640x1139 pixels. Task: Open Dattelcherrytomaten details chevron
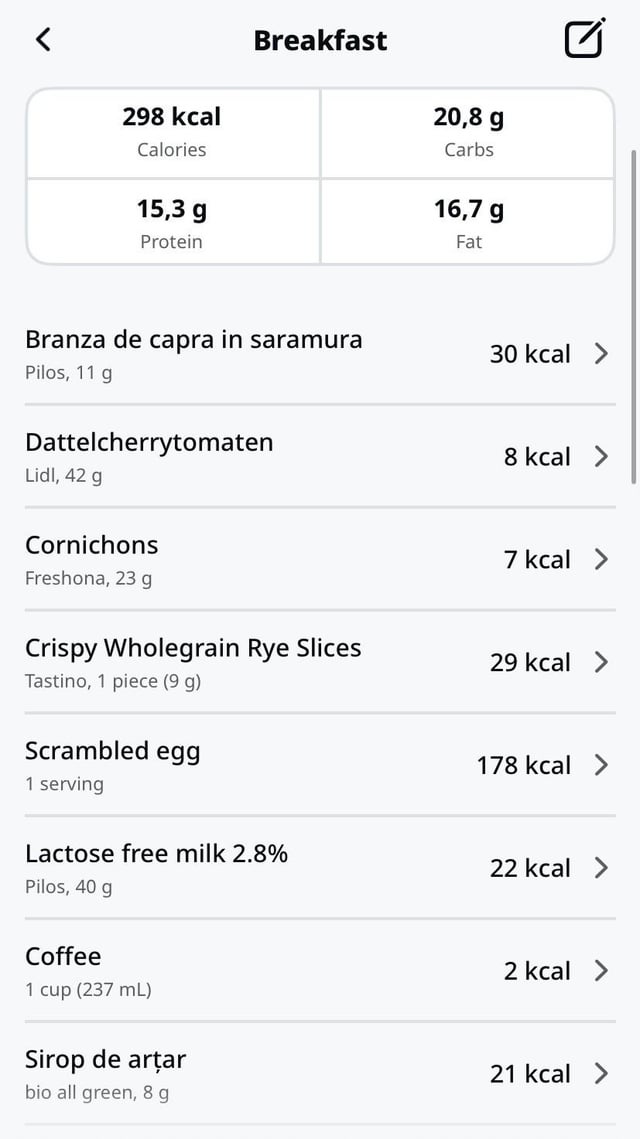[601, 457]
